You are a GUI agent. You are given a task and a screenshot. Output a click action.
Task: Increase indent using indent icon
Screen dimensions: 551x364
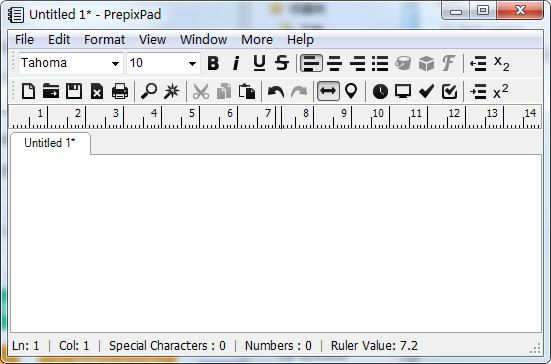pyautogui.click(x=478, y=92)
